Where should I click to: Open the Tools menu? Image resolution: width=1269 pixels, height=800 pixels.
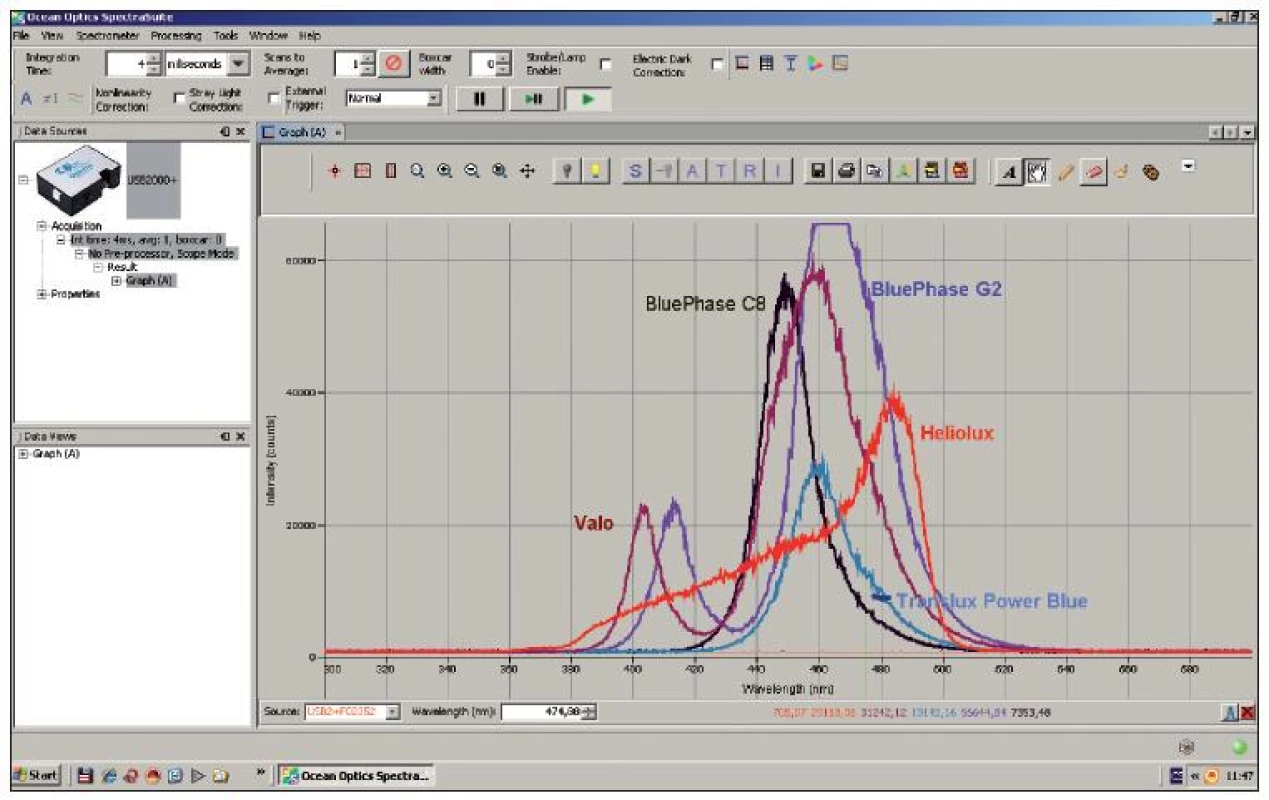[x=225, y=35]
